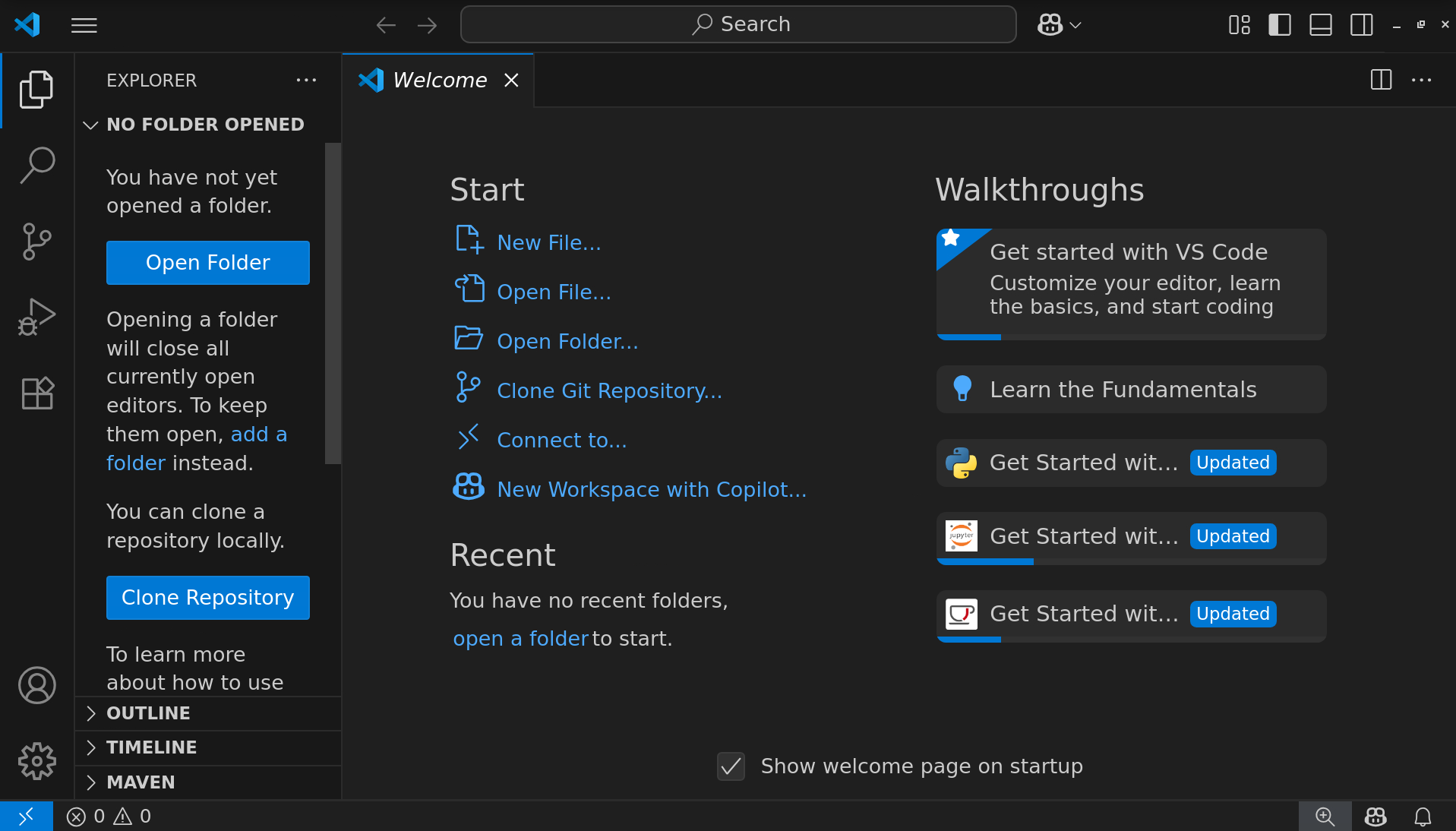This screenshot has width=1456, height=831.
Task: Open the Source Control view
Action: tap(36, 242)
